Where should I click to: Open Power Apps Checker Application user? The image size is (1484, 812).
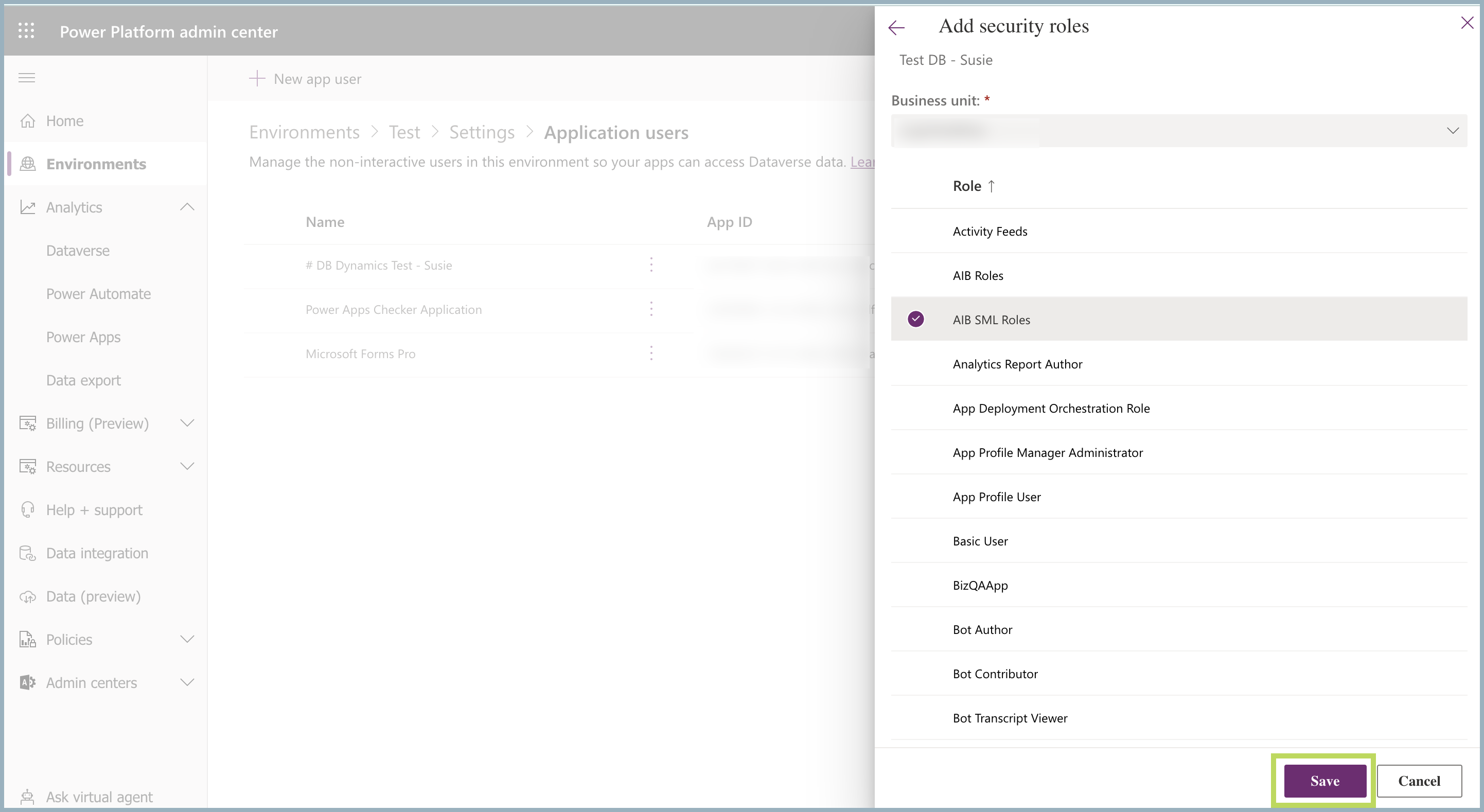coord(394,309)
